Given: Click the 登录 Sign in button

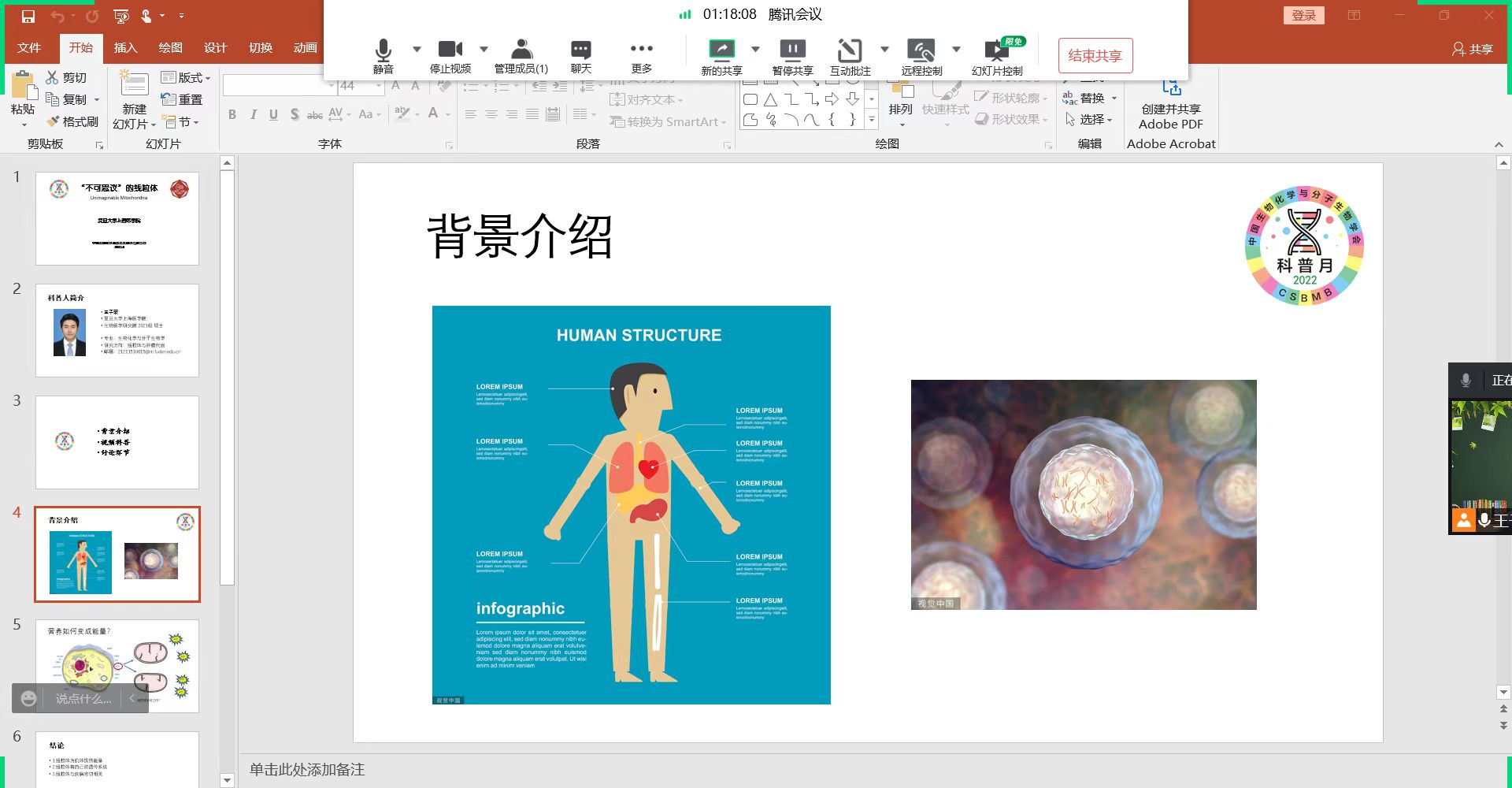Looking at the screenshot, I should click(1304, 15).
